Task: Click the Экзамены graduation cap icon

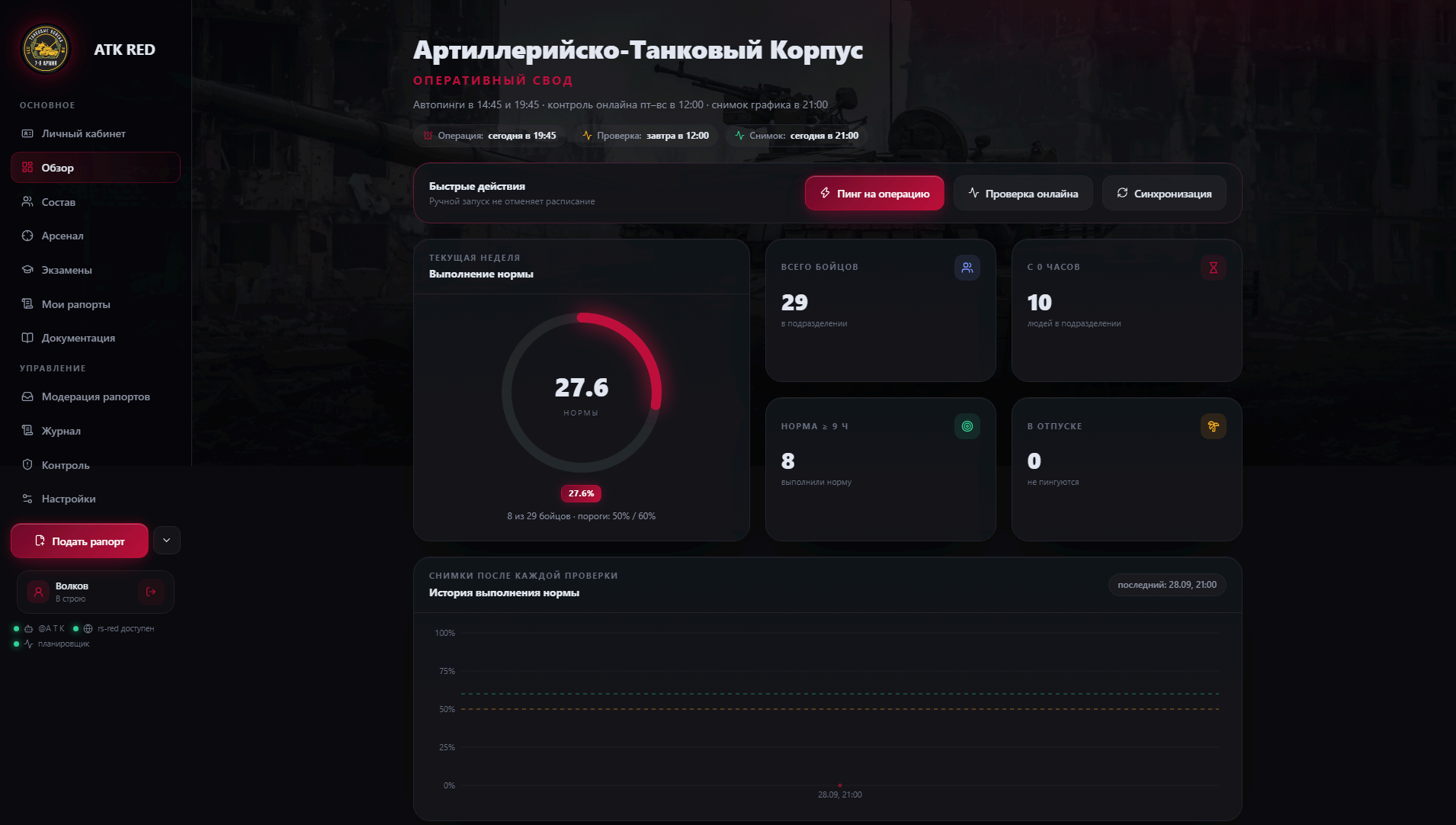Action: point(27,270)
